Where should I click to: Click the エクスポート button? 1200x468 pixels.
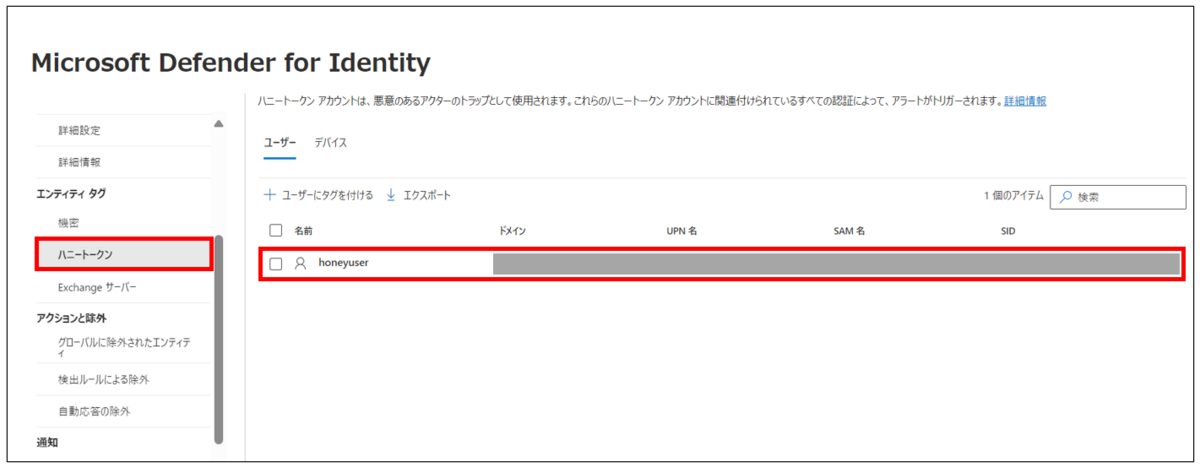[418, 195]
